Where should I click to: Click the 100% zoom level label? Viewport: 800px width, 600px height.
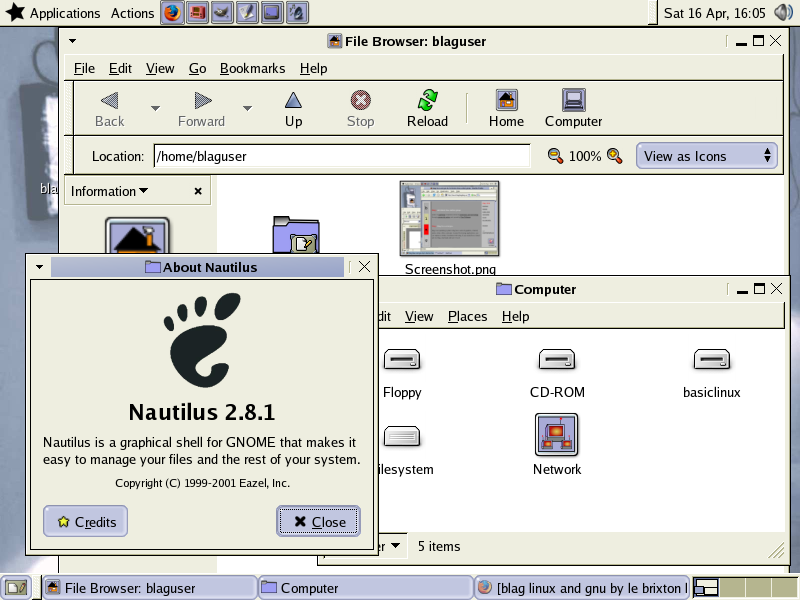[x=585, y=156]
